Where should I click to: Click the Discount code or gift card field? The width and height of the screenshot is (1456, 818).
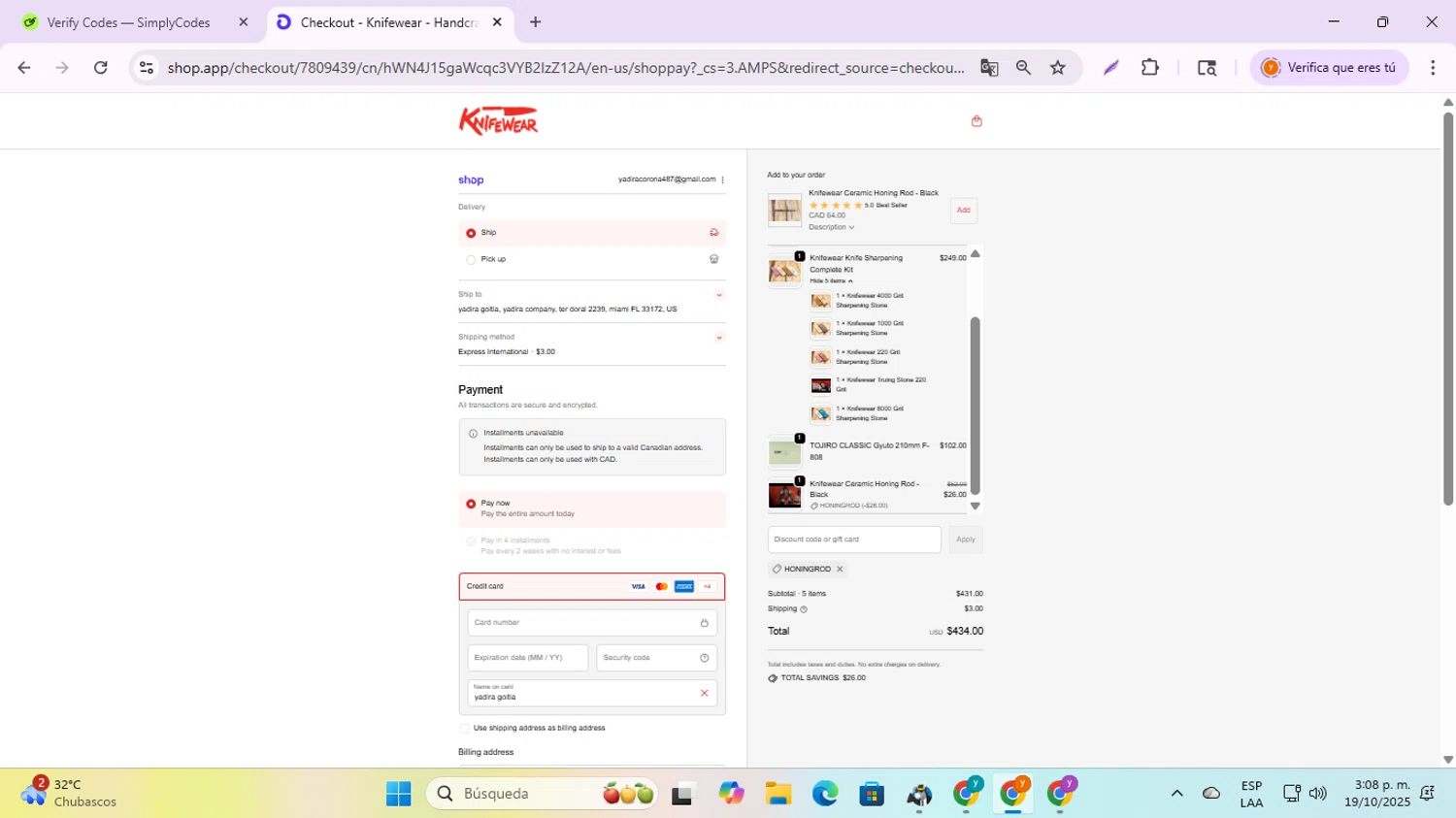click(854, 540)
